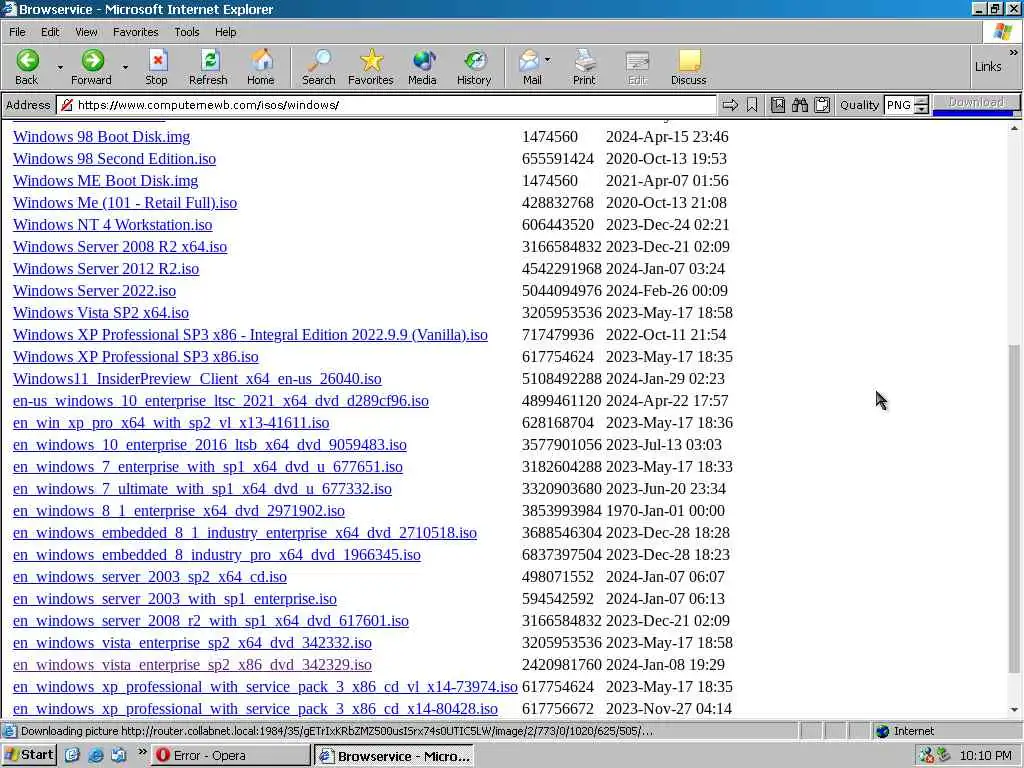Stop the page loading via Stop icon

click(x=157, y=61)
